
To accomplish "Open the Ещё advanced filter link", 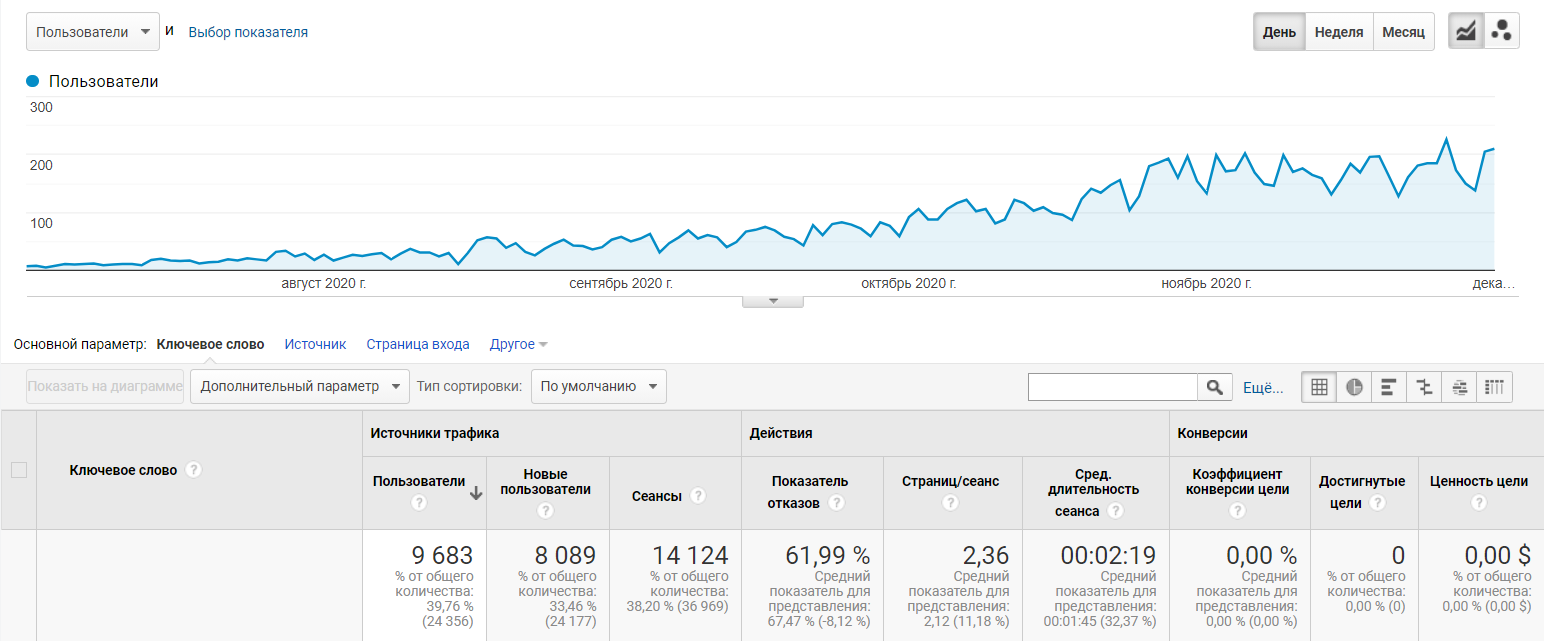I will tap(1263, 388).
